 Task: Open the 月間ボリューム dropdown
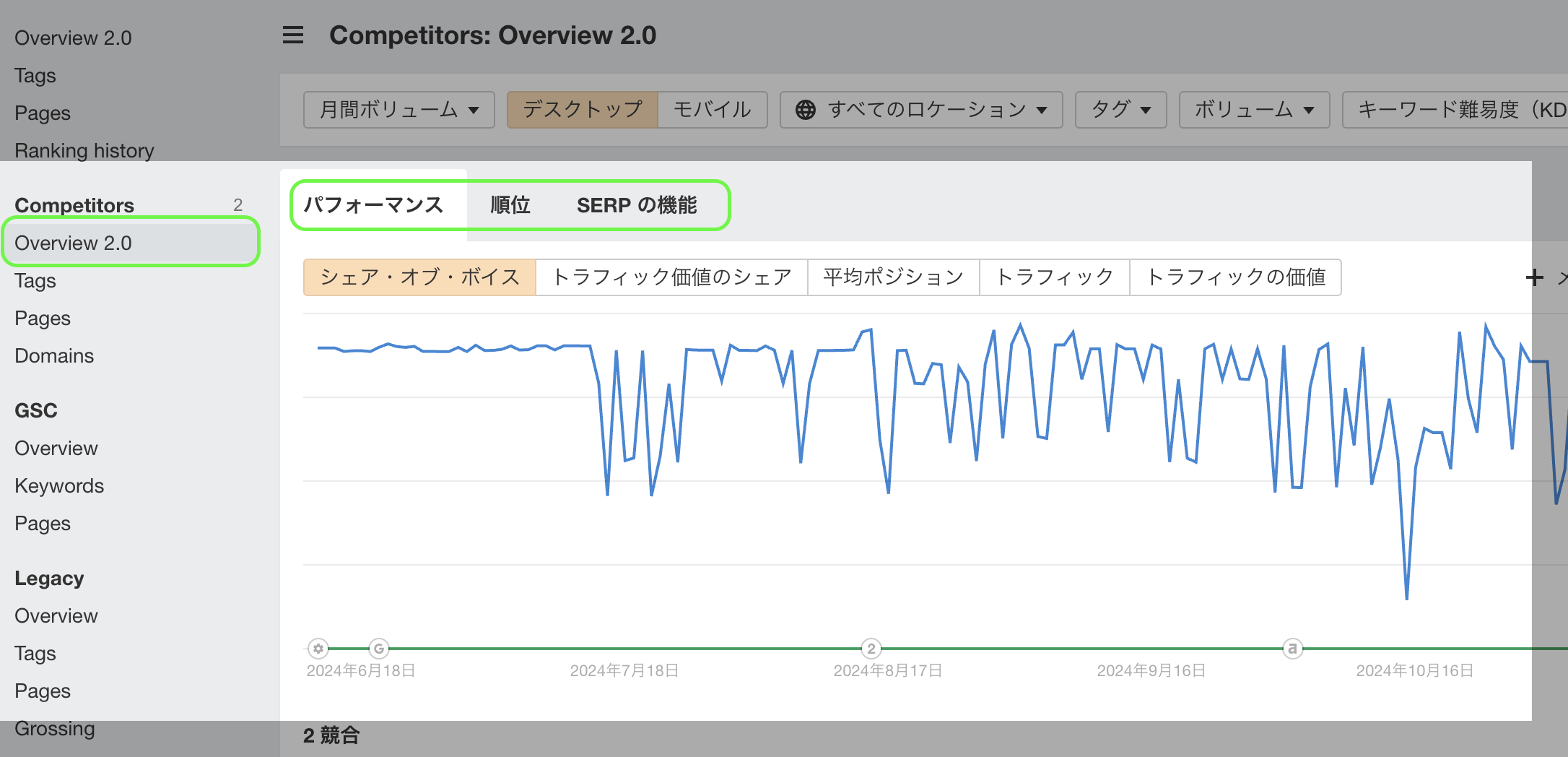[x=398, y=110]
